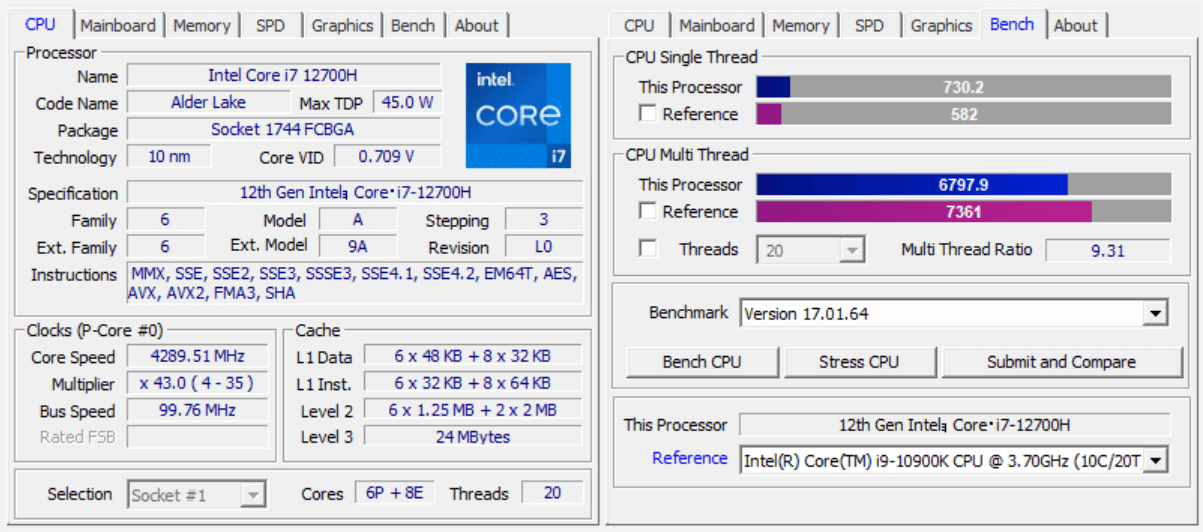
Task: Click the empty Rated FSB field
Action: [x=197, y=437]
